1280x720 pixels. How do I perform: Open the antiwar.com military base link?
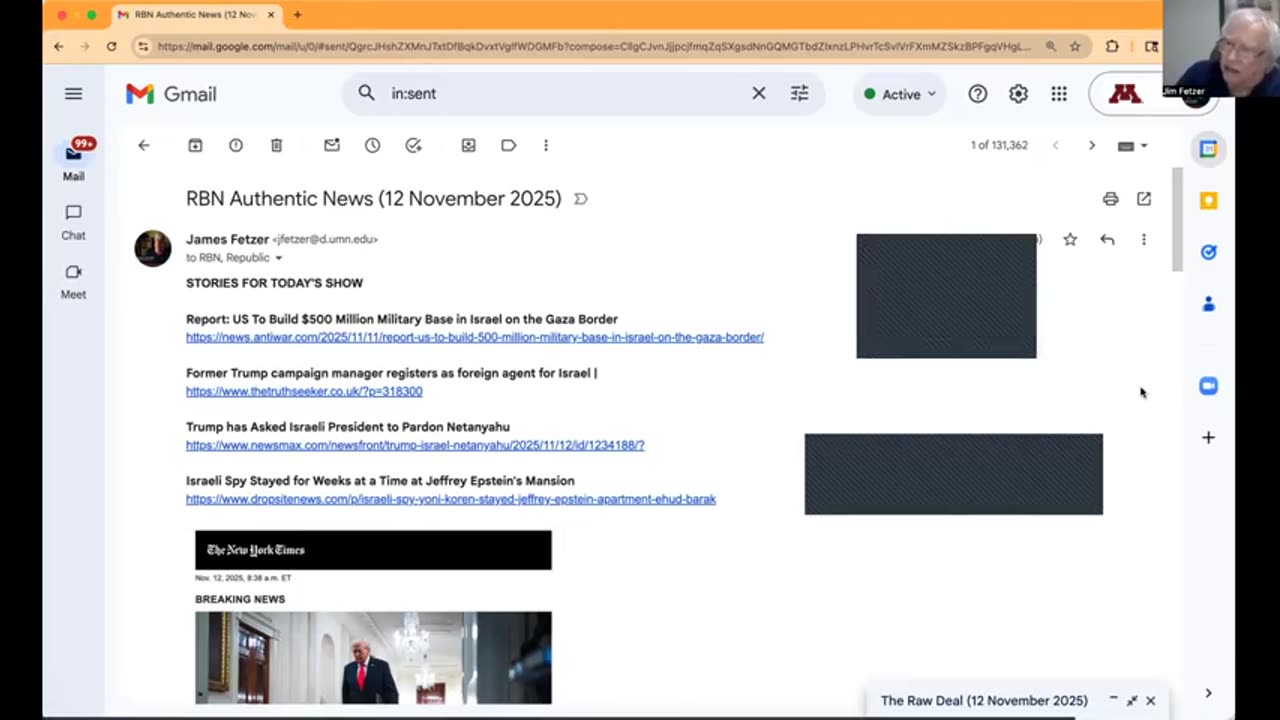pyautogui.click(x=475, y=337)
